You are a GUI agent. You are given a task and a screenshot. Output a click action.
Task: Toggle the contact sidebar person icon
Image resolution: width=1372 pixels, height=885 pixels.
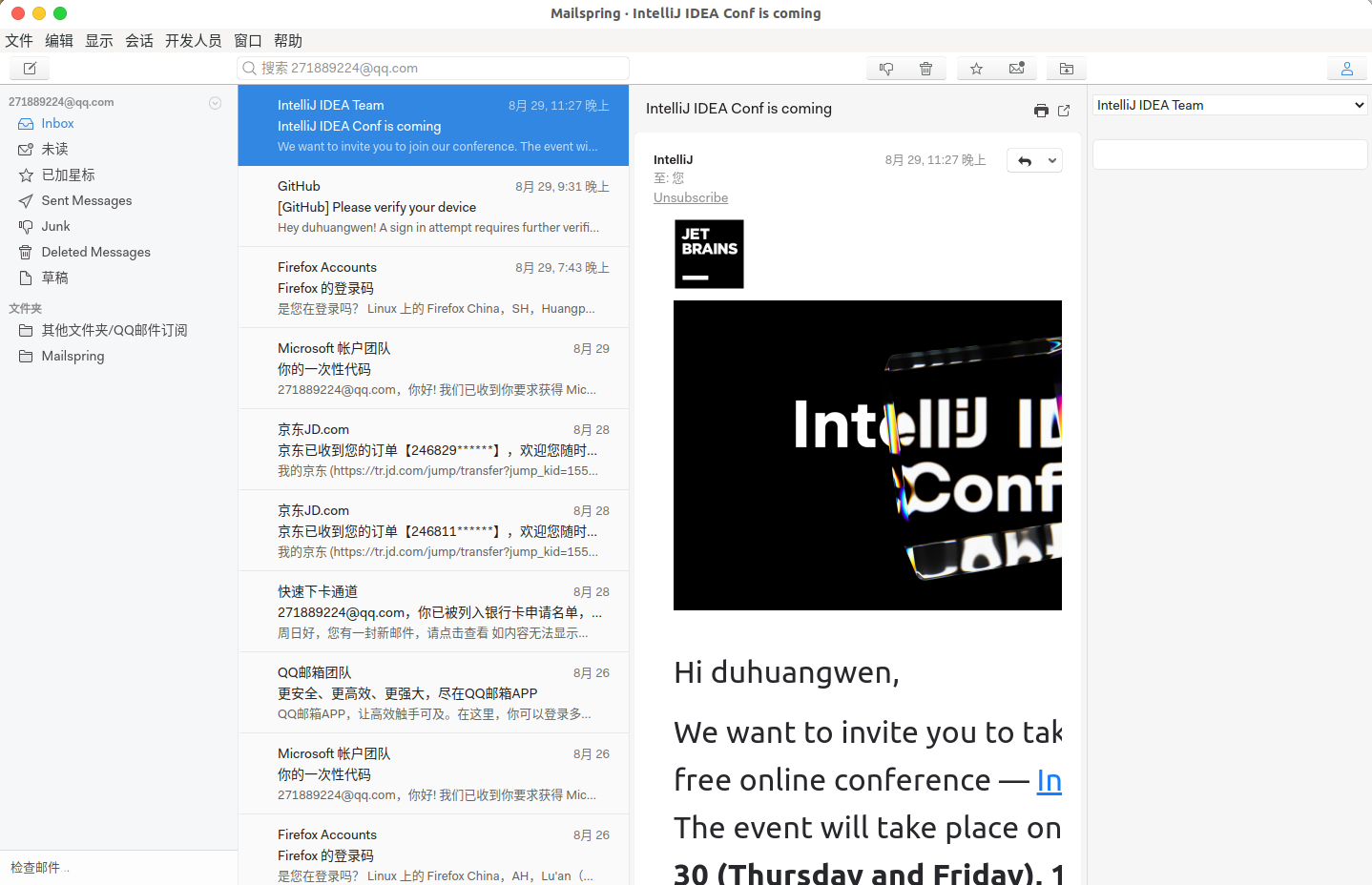tap(1347, 69)
